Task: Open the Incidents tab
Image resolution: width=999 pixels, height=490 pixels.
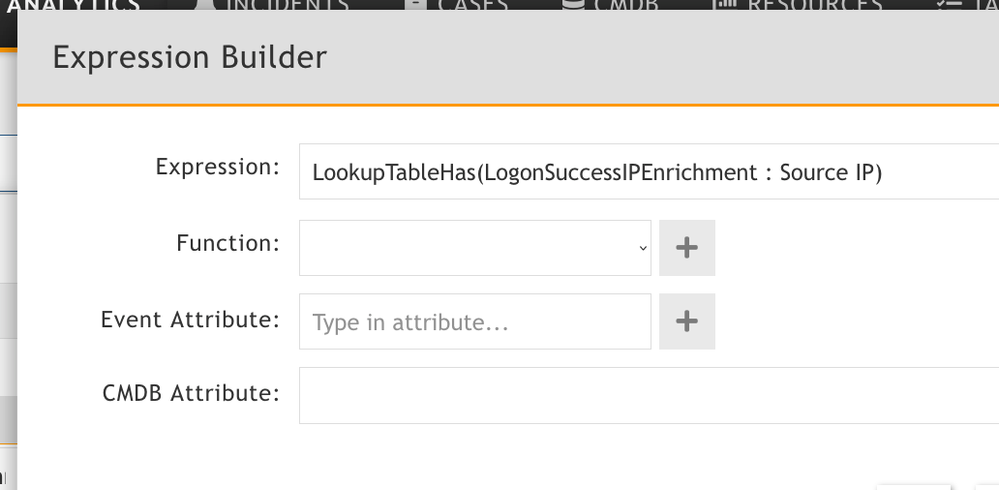Action: tap(288, 5)
